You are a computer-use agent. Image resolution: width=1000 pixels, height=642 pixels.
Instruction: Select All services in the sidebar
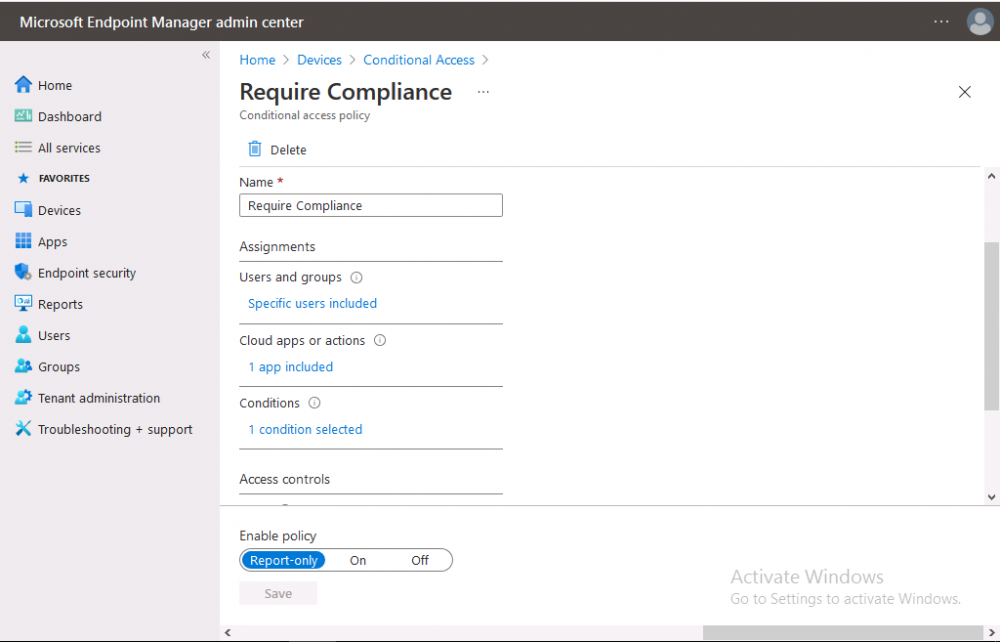[x=69, y=148]
